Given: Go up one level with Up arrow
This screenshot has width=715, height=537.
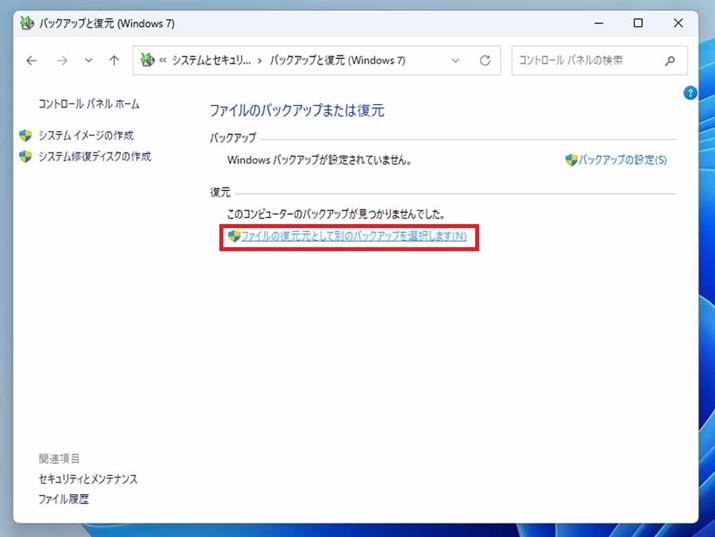Looking at the screenshot, I should 114,61.
